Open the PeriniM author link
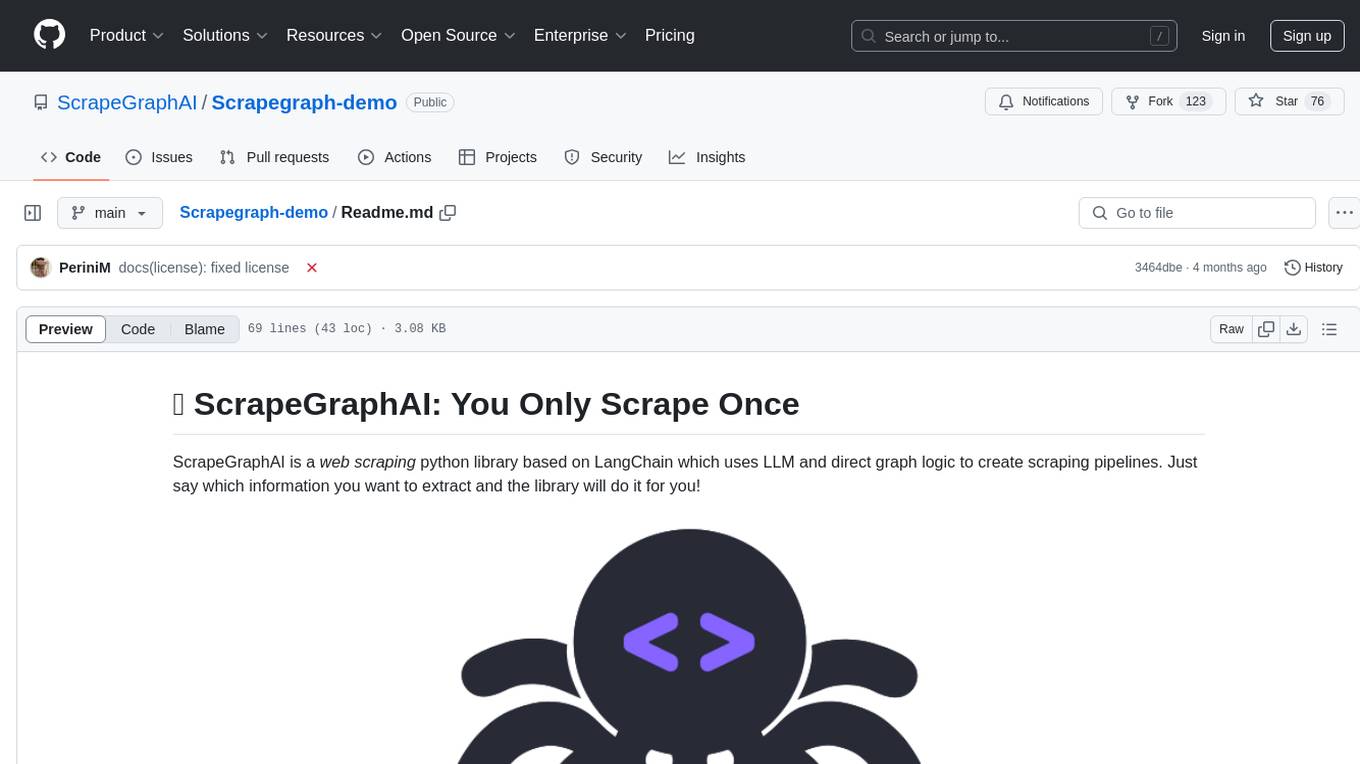This screenshot has height=764, width=1360. (x=85, y=267)
